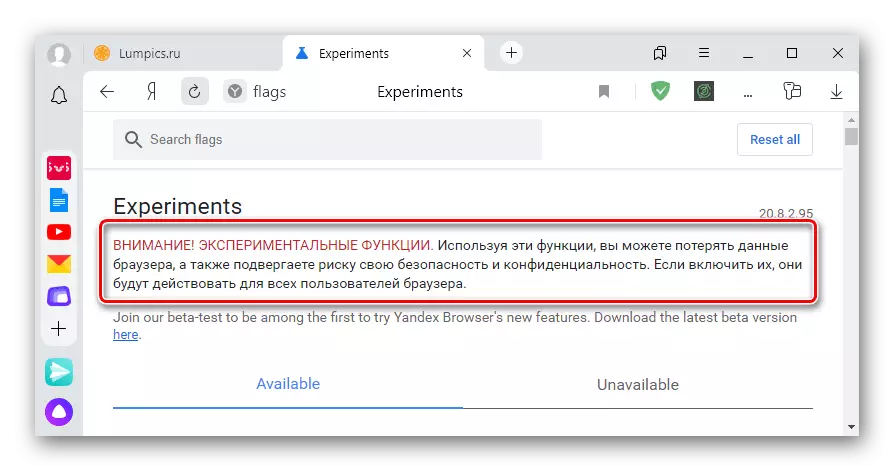The image size is (894, 471).
Task: Click the user profile avatar icon
Action: 58,53
